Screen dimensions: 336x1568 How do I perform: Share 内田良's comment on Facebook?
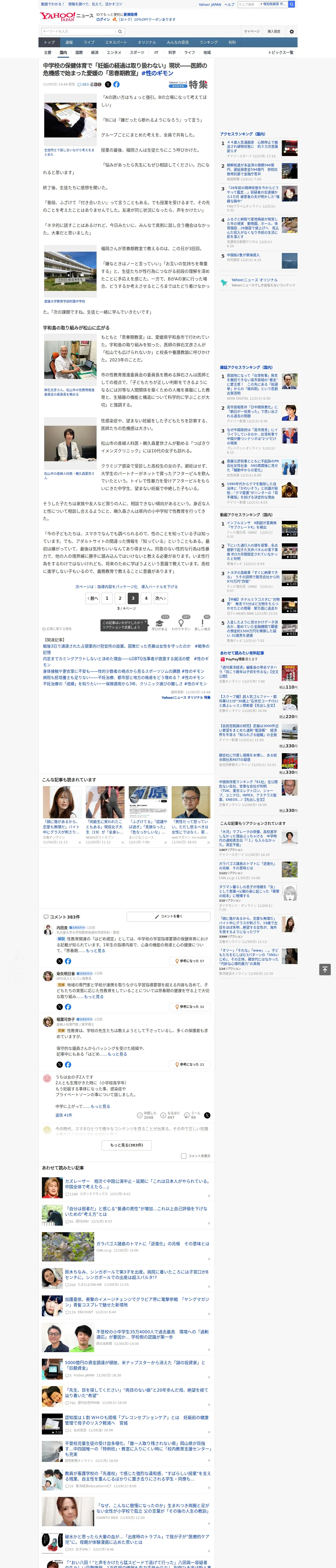point(68,961)
